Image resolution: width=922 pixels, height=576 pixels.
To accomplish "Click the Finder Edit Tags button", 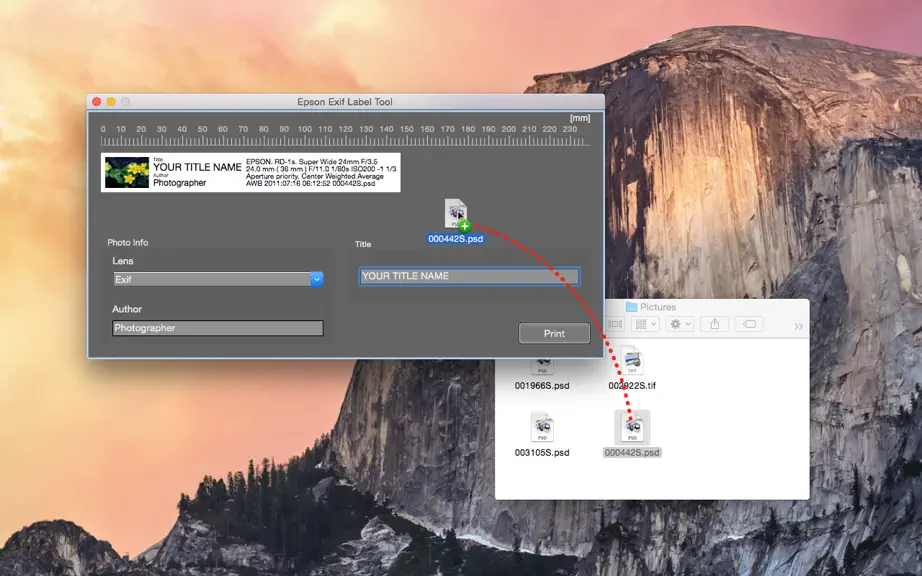I will click(749, 324).
